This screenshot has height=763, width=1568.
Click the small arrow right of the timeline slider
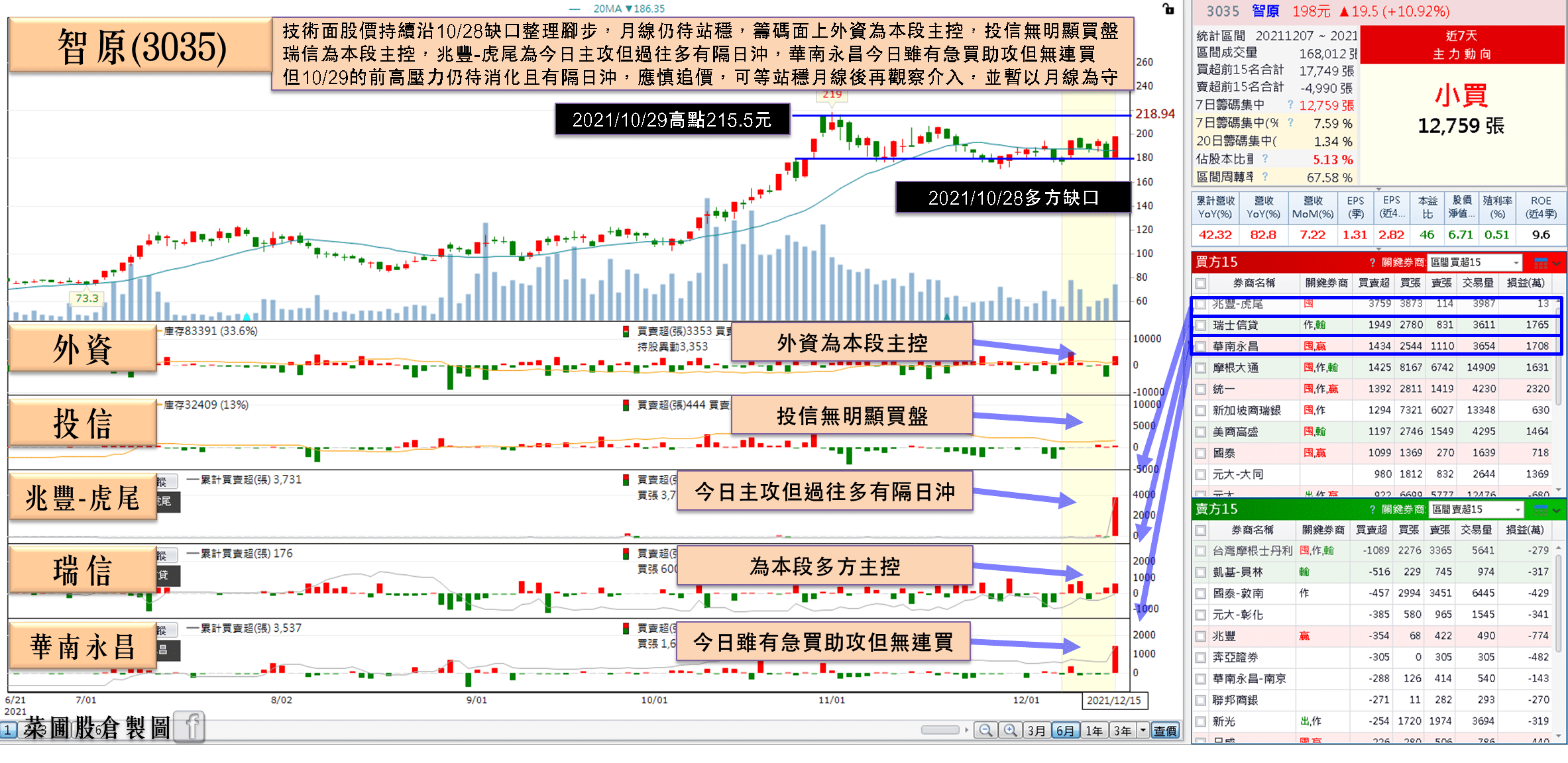tap(966, 730)
